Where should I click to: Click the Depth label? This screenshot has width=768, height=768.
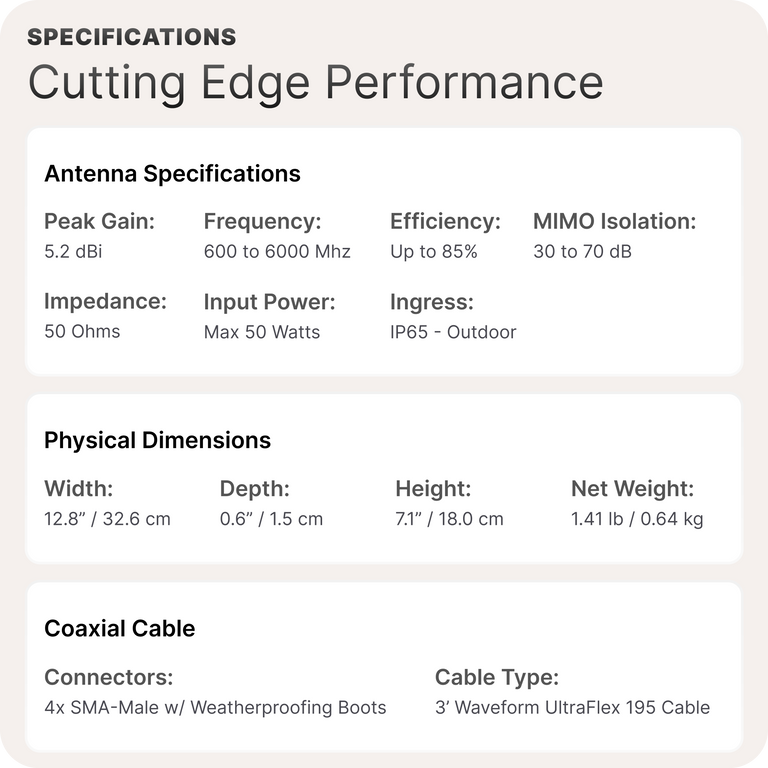(x=254, y=489)
